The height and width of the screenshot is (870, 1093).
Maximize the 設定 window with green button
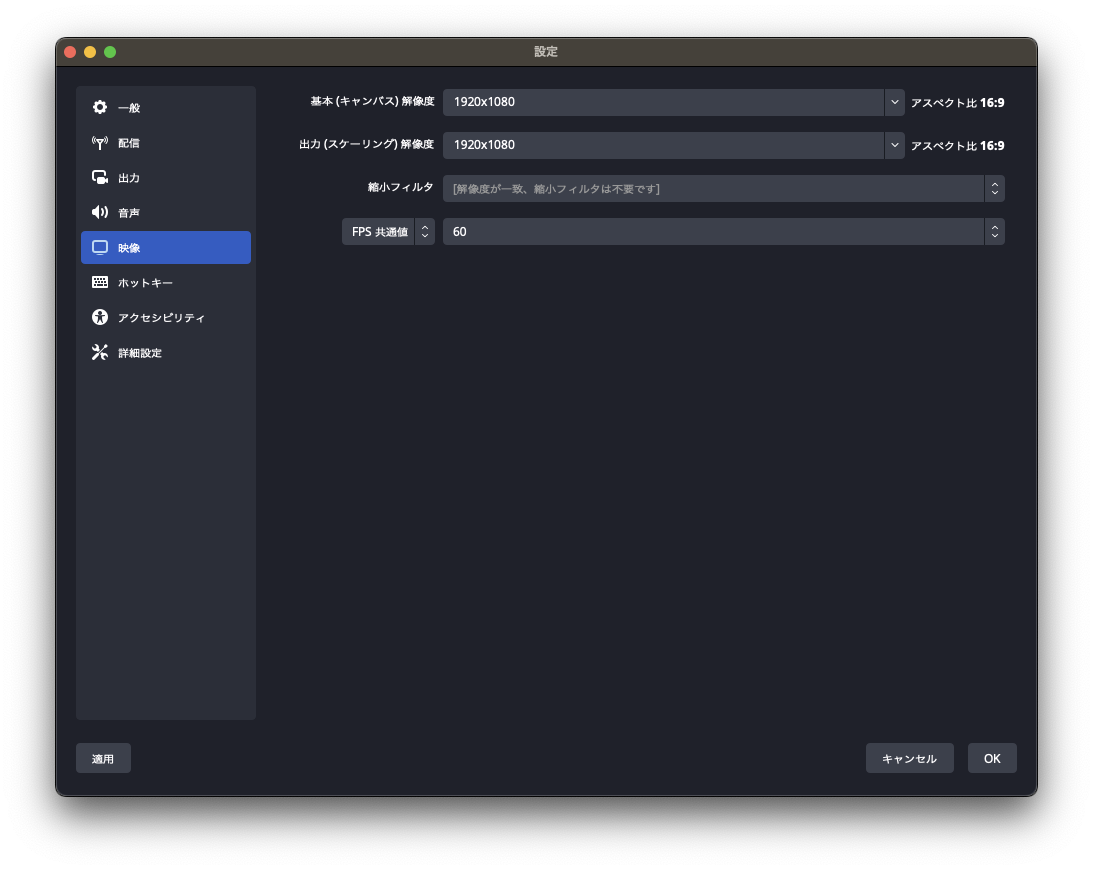pos(110,52)
